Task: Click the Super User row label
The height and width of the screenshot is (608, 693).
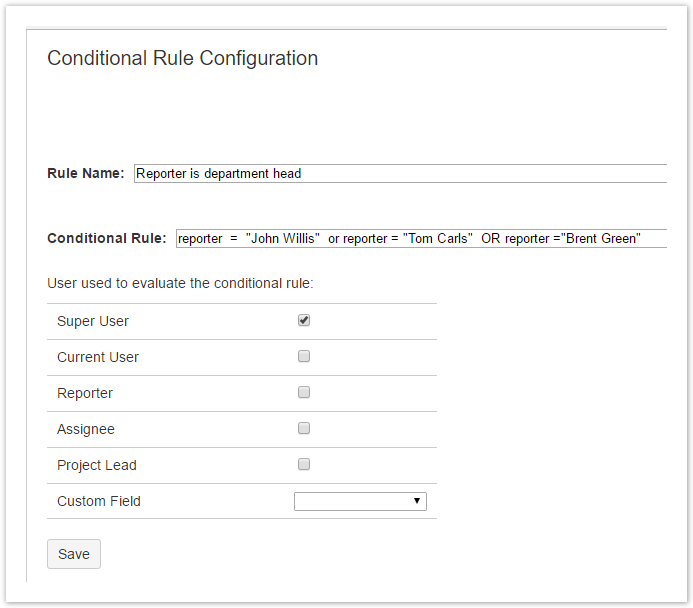Action: (x=93, y=321)
